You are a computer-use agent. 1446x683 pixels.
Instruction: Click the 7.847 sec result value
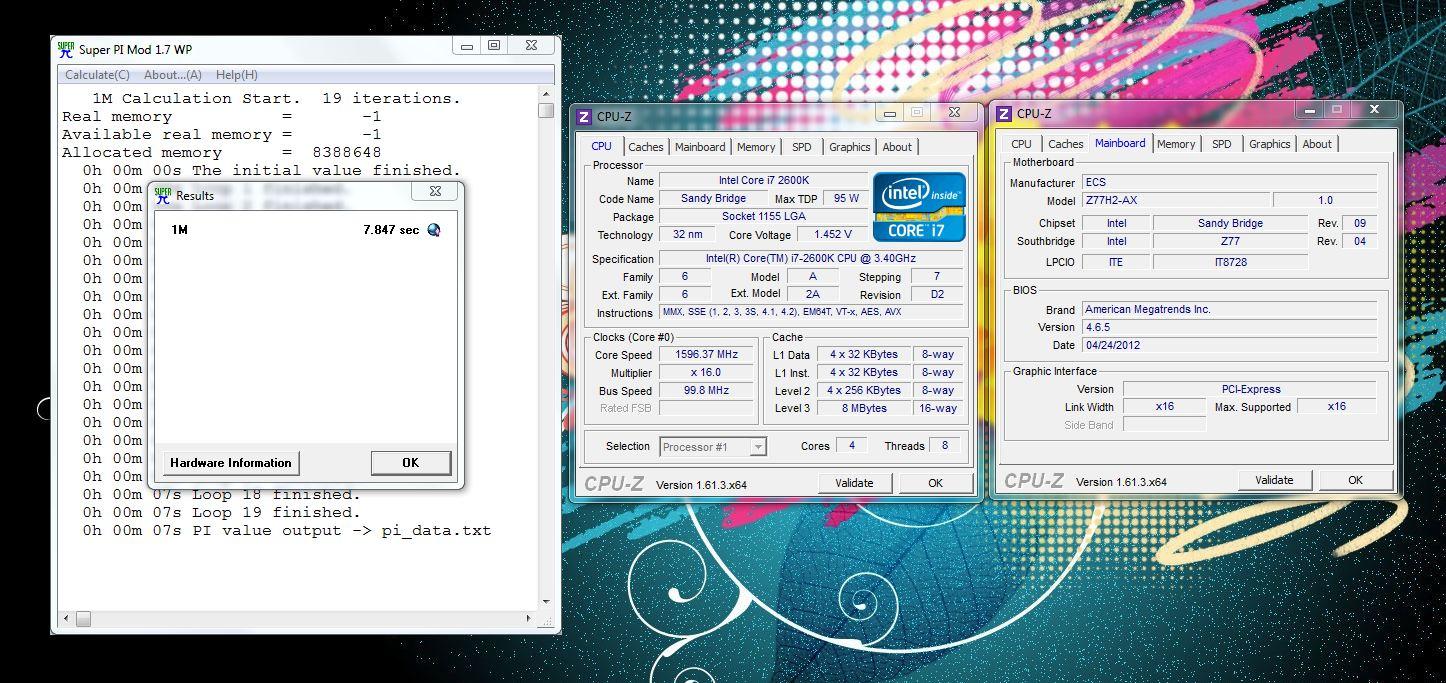point(391,230)
